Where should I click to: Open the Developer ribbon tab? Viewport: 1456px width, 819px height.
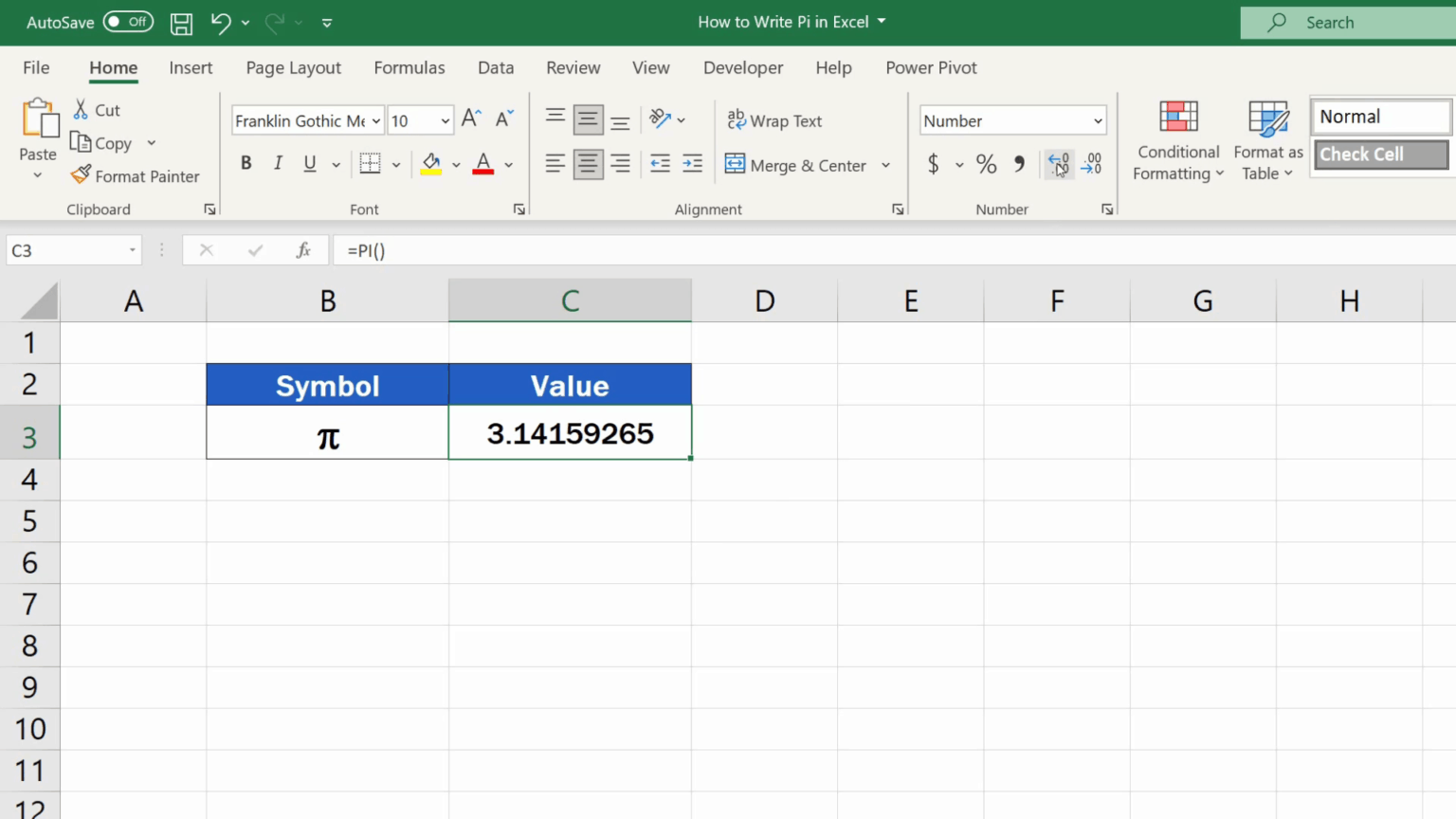click(743, 67)
